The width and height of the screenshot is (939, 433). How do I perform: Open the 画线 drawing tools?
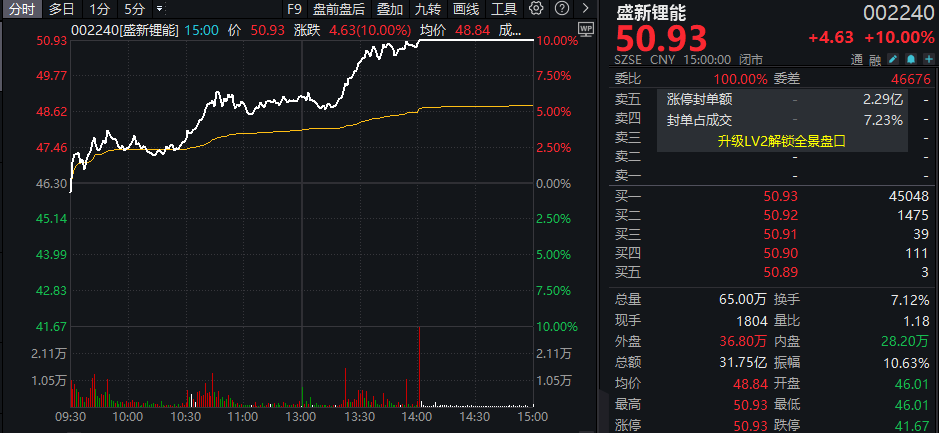(x=466, y=9)
